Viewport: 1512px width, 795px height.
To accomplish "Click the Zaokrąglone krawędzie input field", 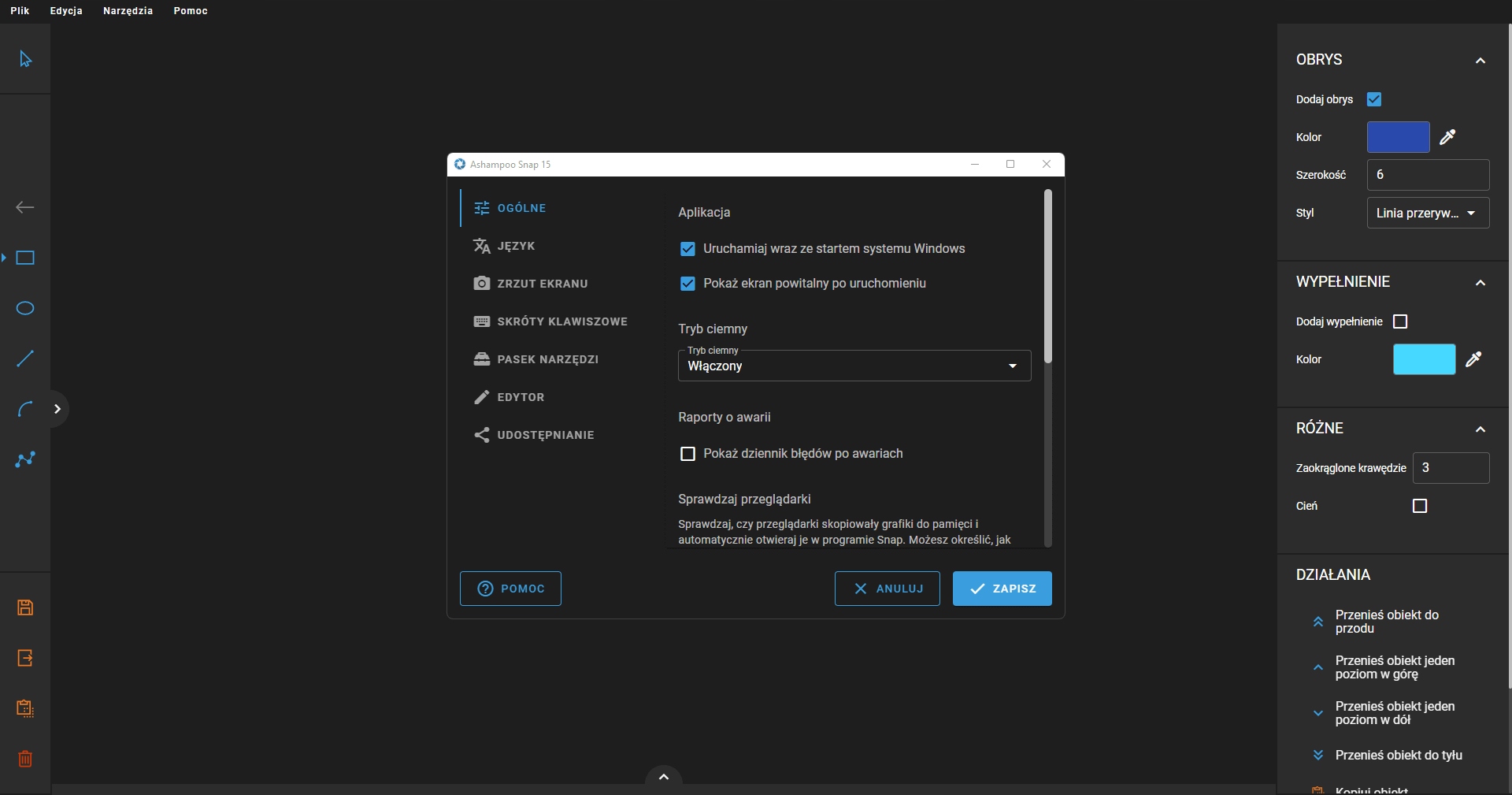I will [x=1451, y=468].
